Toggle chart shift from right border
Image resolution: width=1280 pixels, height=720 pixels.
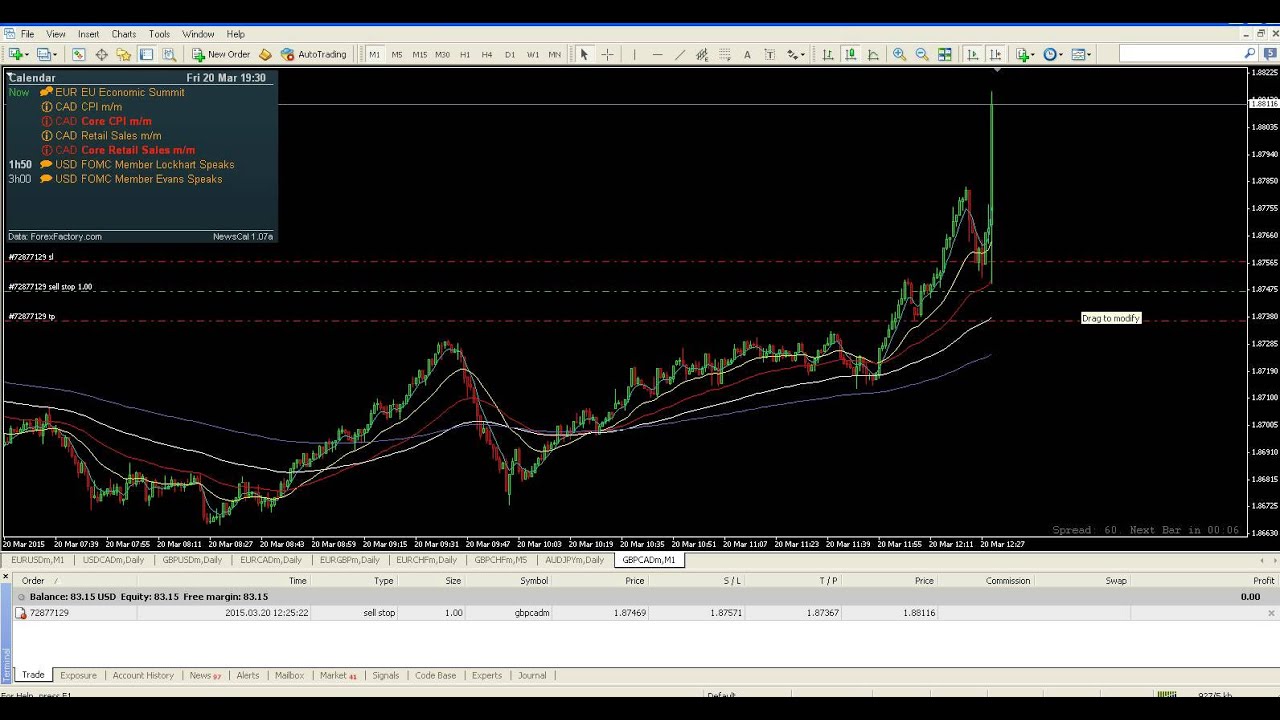pyautogui.click(x=995, y=54)
